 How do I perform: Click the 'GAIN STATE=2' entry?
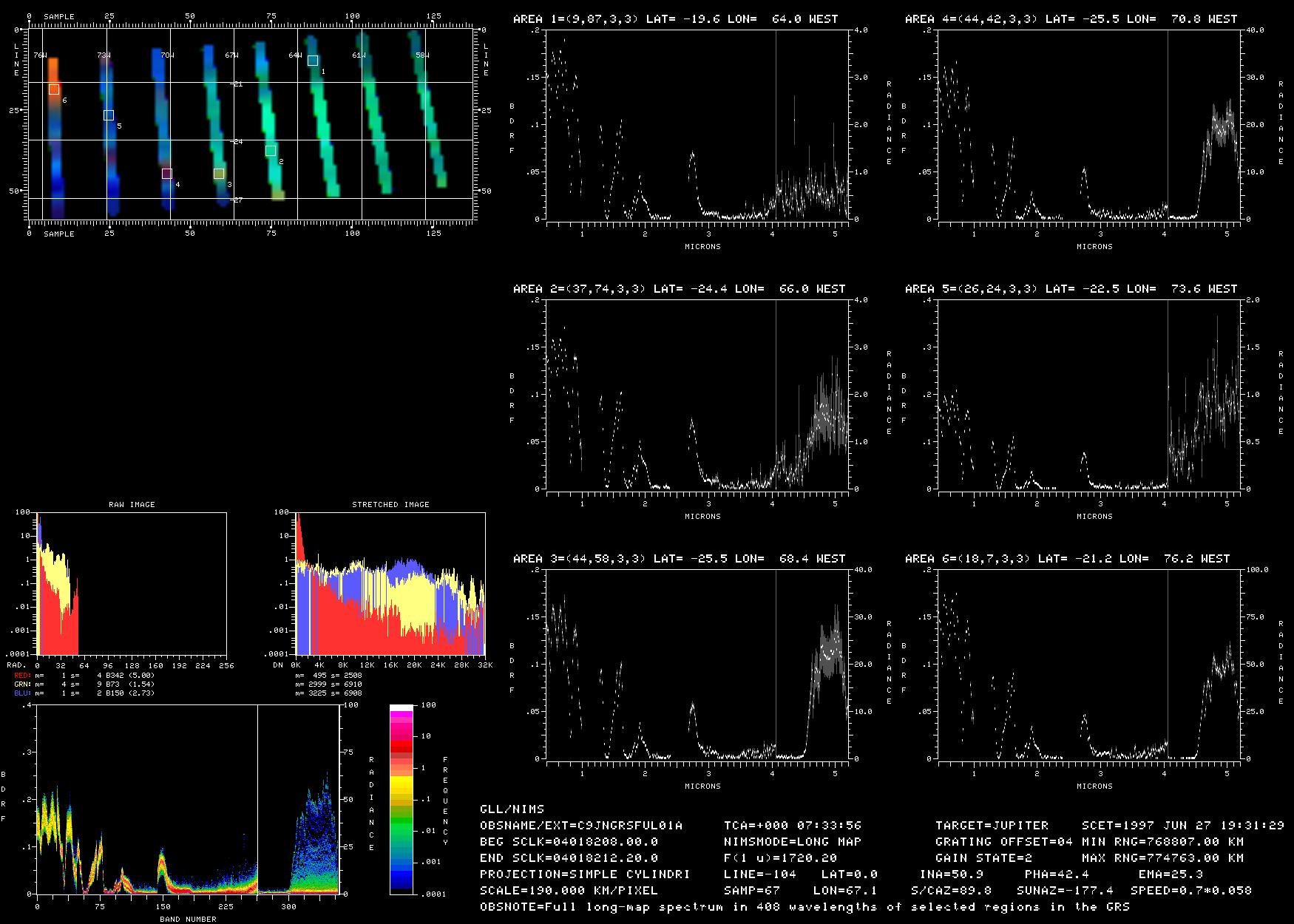click(983, 858)
